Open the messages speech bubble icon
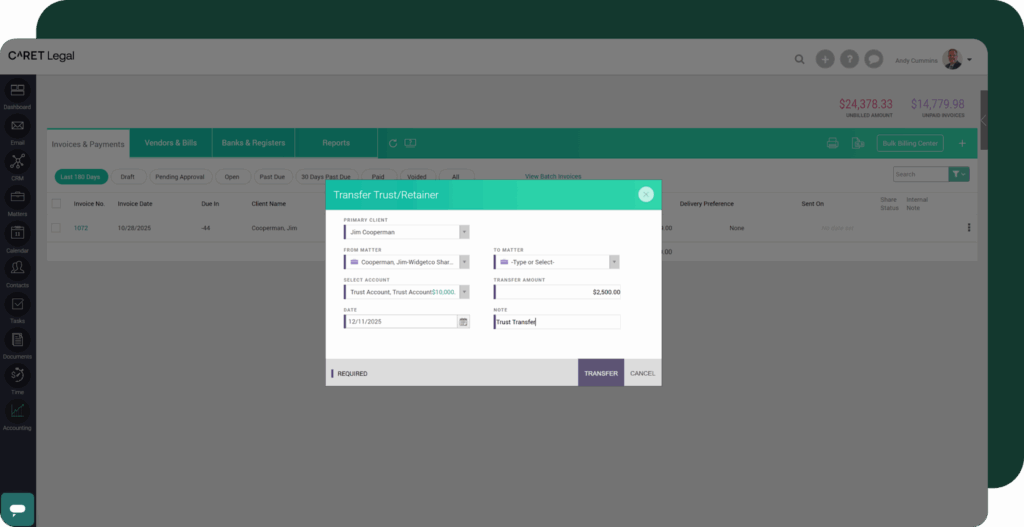Image resolution: width=1024 pixels, height=527 pixels. tap(873, 59)
